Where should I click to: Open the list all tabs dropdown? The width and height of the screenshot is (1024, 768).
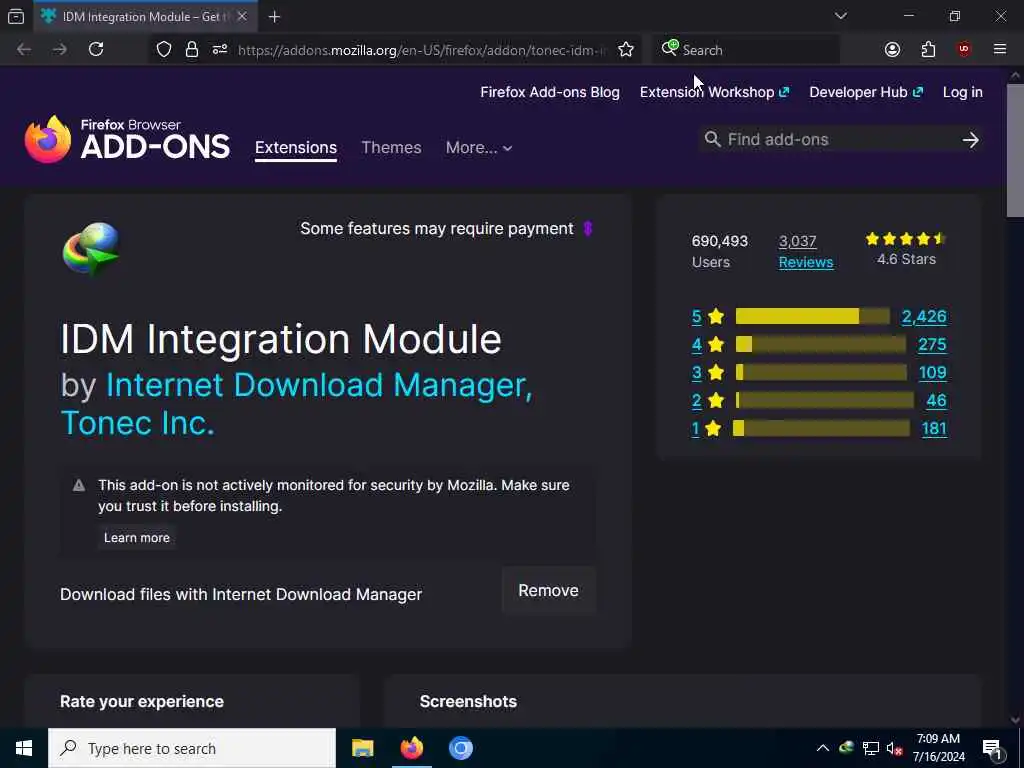[840, 16]
